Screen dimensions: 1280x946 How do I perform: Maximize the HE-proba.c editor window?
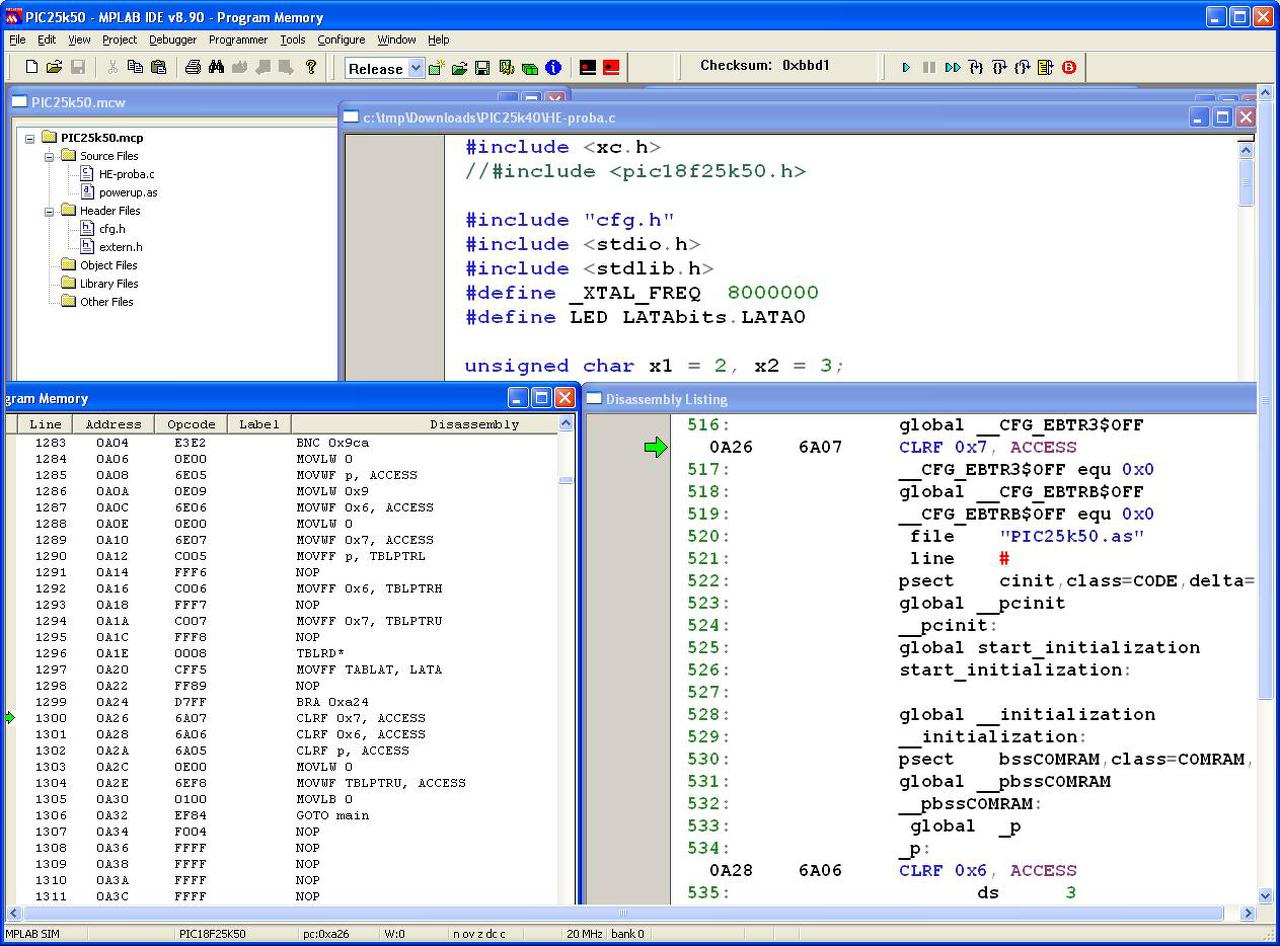(1222, 117)
